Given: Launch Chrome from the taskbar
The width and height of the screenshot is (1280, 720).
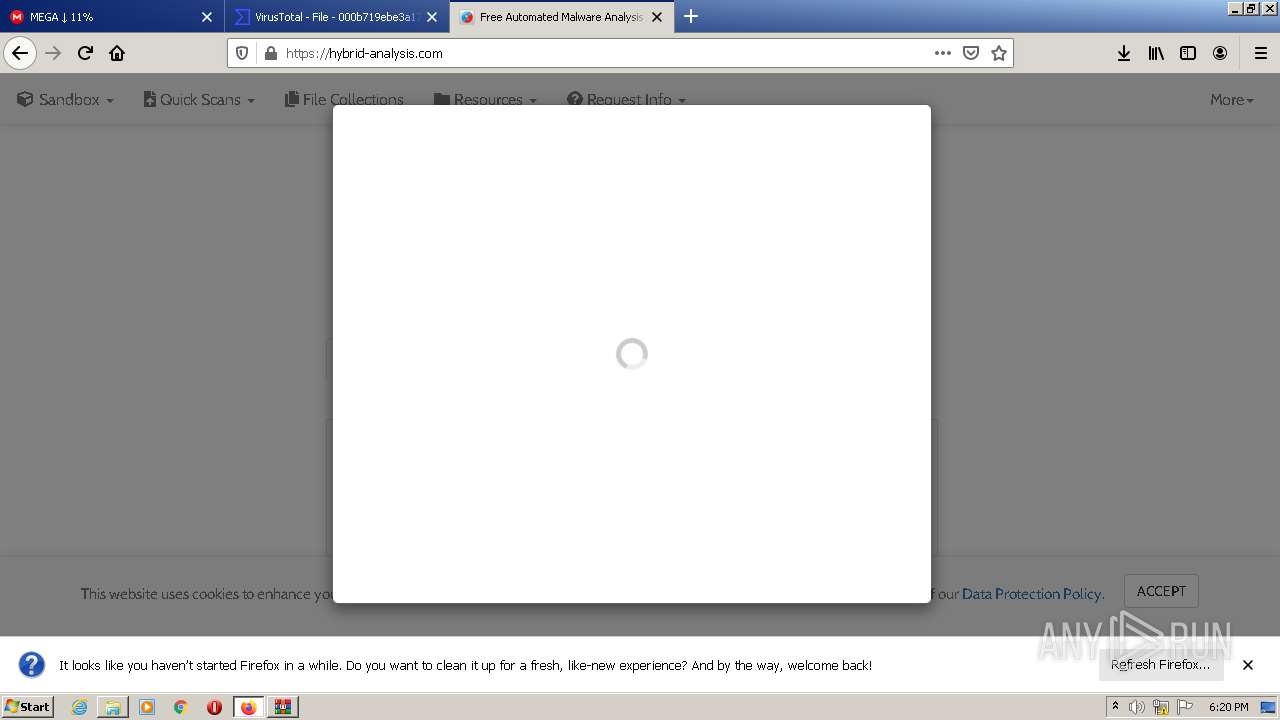Looking at the screenshot, I should 181,707.
